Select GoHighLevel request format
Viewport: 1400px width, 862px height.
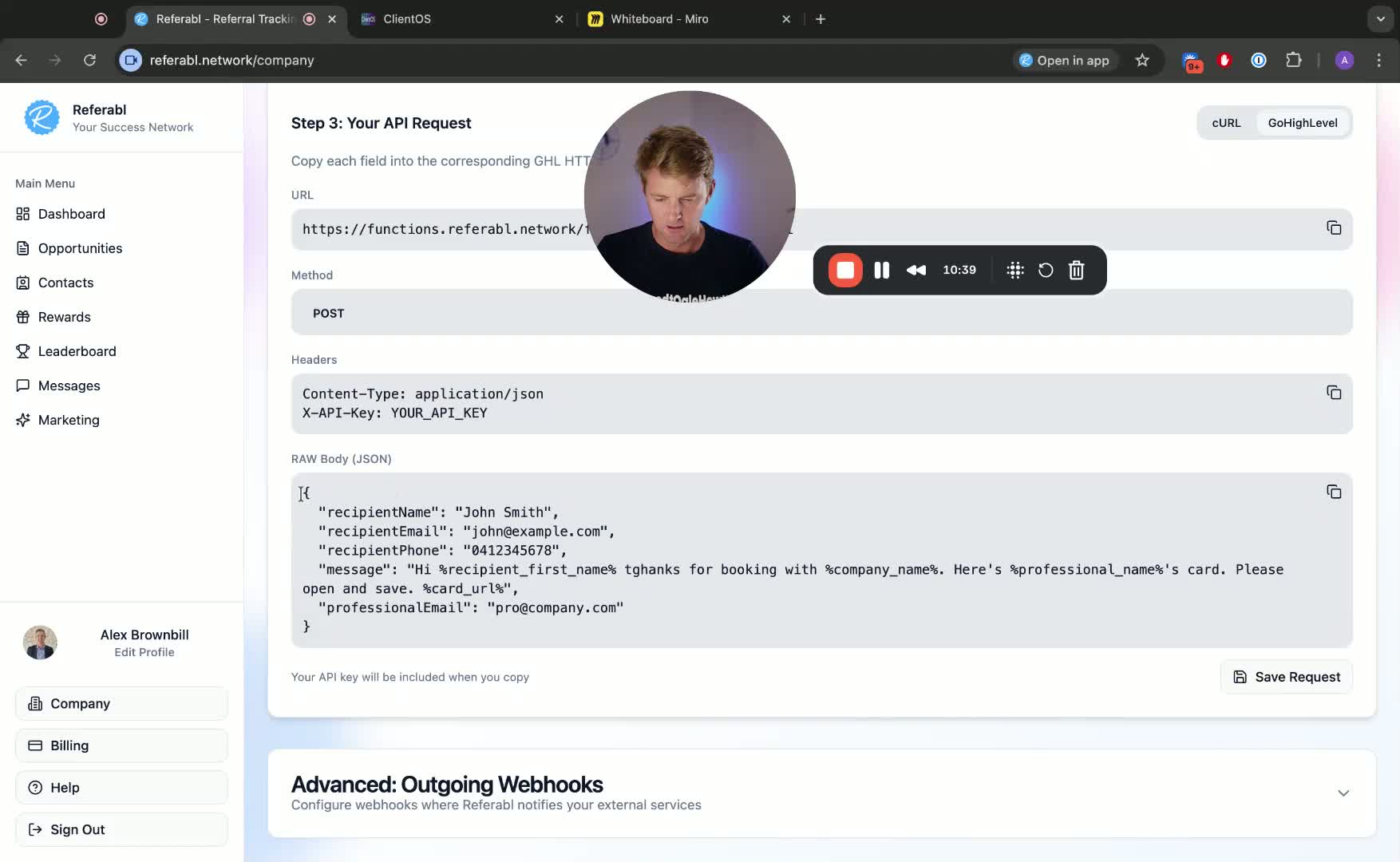coord(1303,123)
